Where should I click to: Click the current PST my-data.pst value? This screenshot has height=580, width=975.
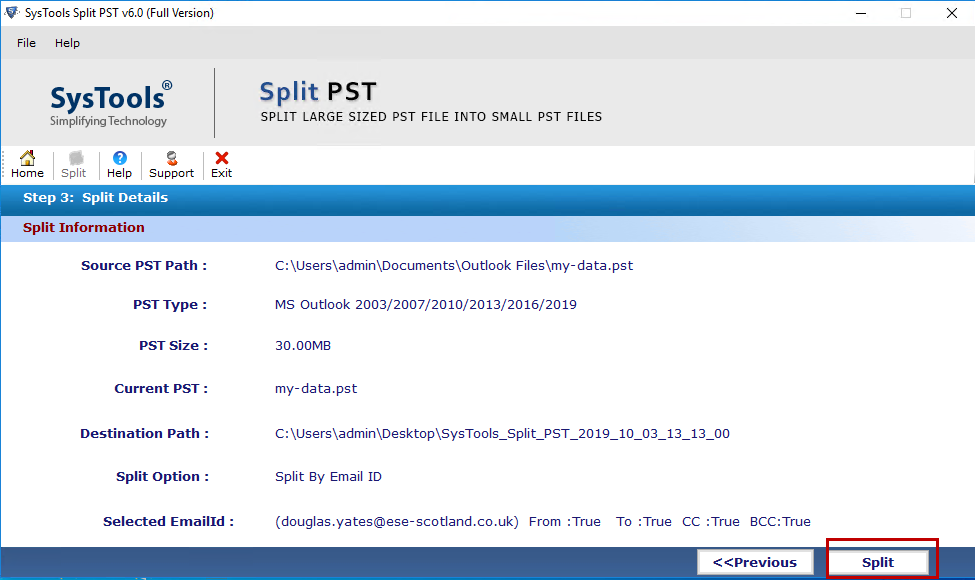(316, 389)
